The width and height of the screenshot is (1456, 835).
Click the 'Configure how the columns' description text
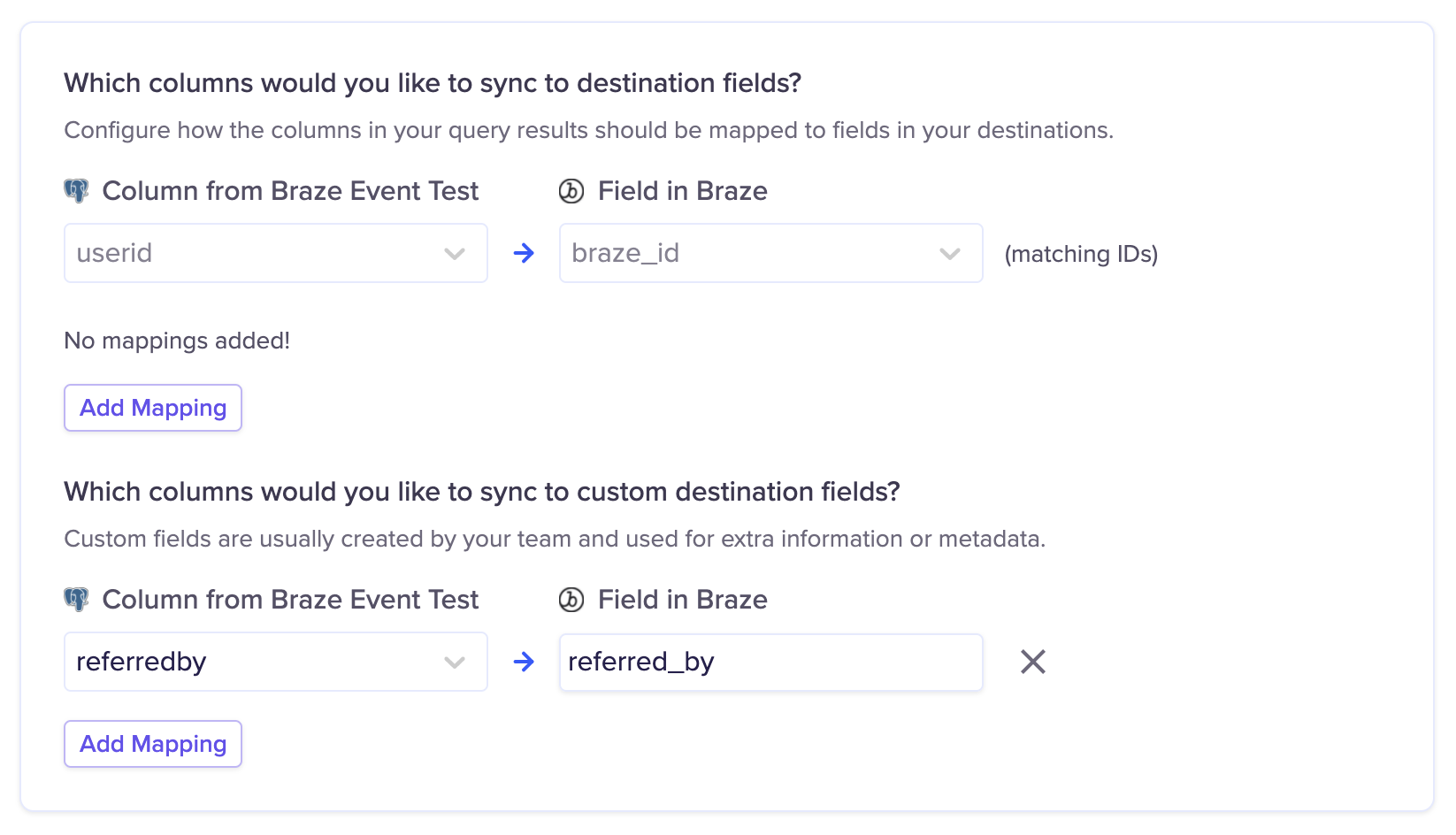coord(589,130)
